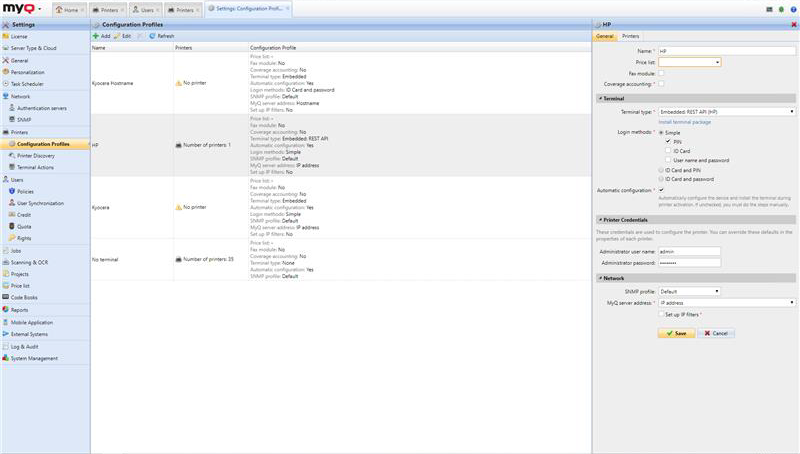
Task: Click the Edit pencil icon in toolbar
Action: [x=117, y=36]
